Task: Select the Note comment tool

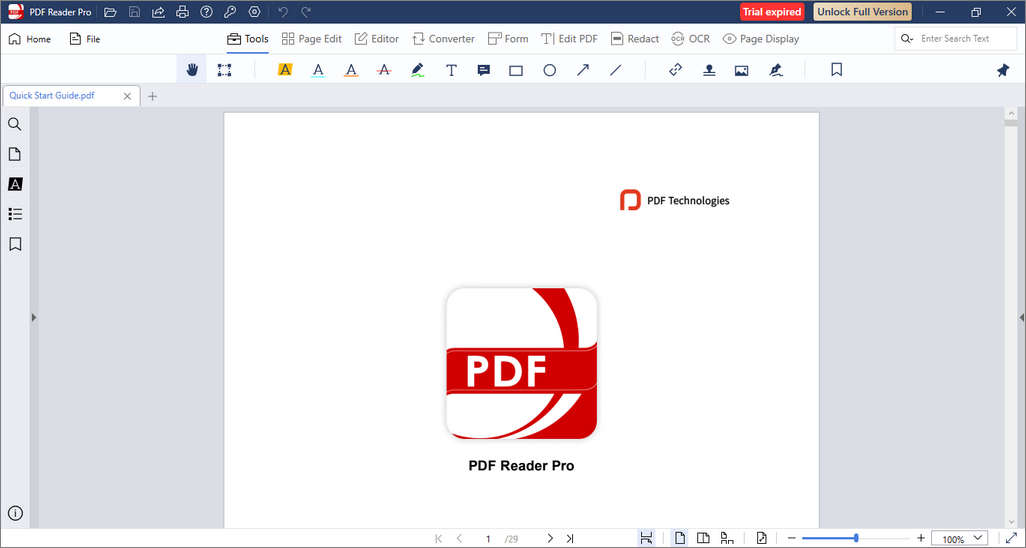Action: coord(484,70)
